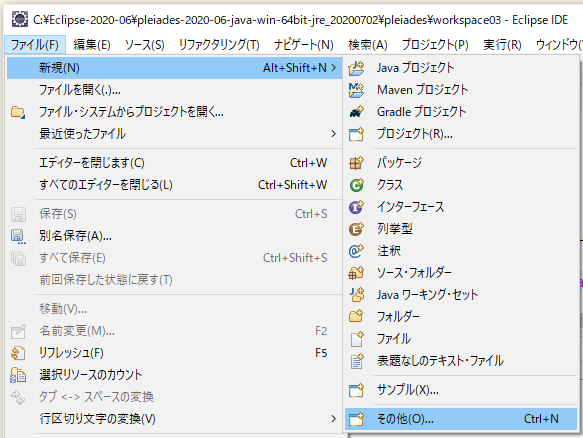This screenshot has width=583, height=438.
Task: Open the 新規(N) submenu arrow
Action: coord(334,68)
